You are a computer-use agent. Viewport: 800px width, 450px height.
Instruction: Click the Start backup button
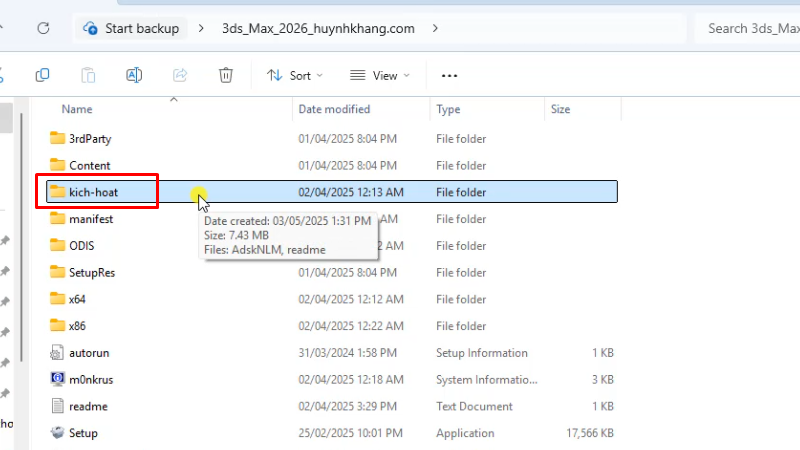click(x=132, y=28)
